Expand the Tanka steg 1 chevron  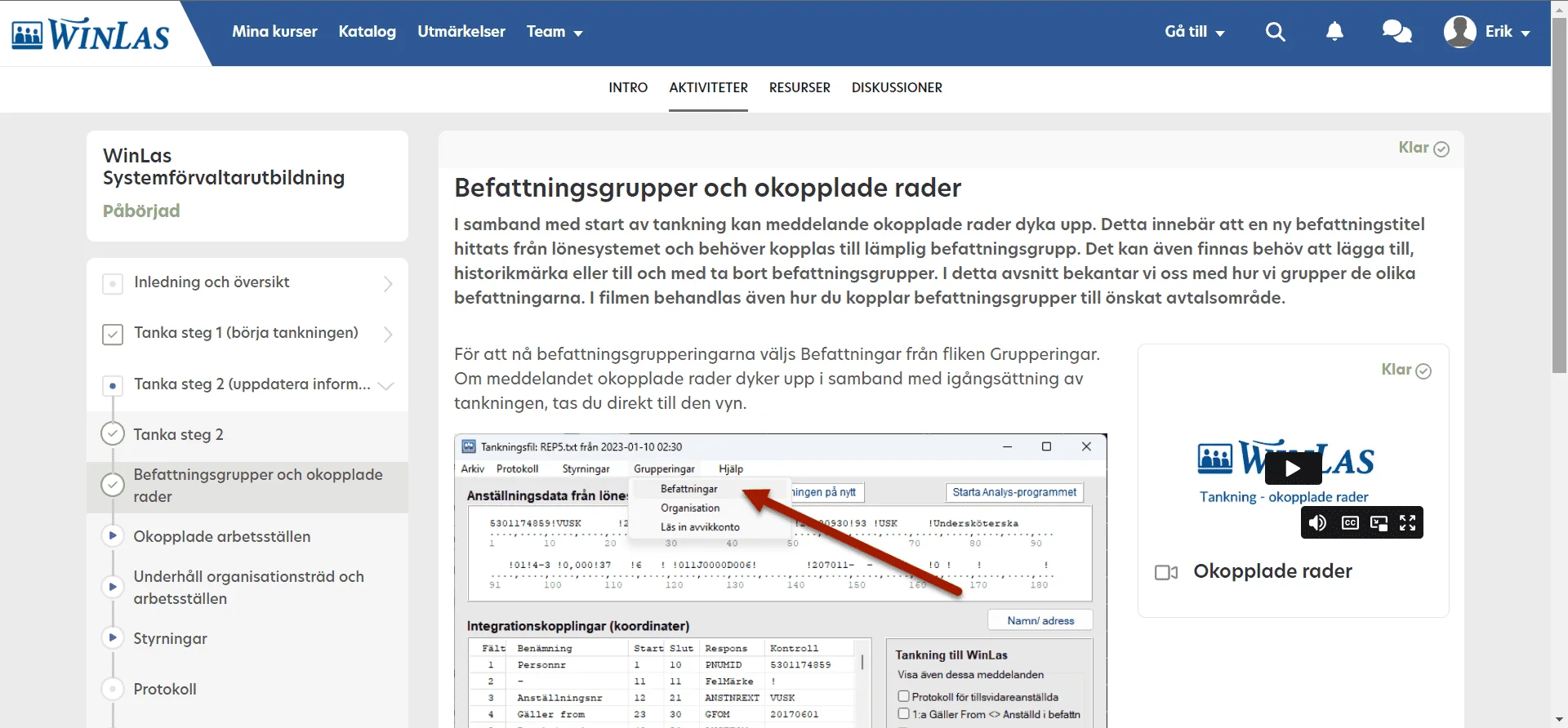388,335
